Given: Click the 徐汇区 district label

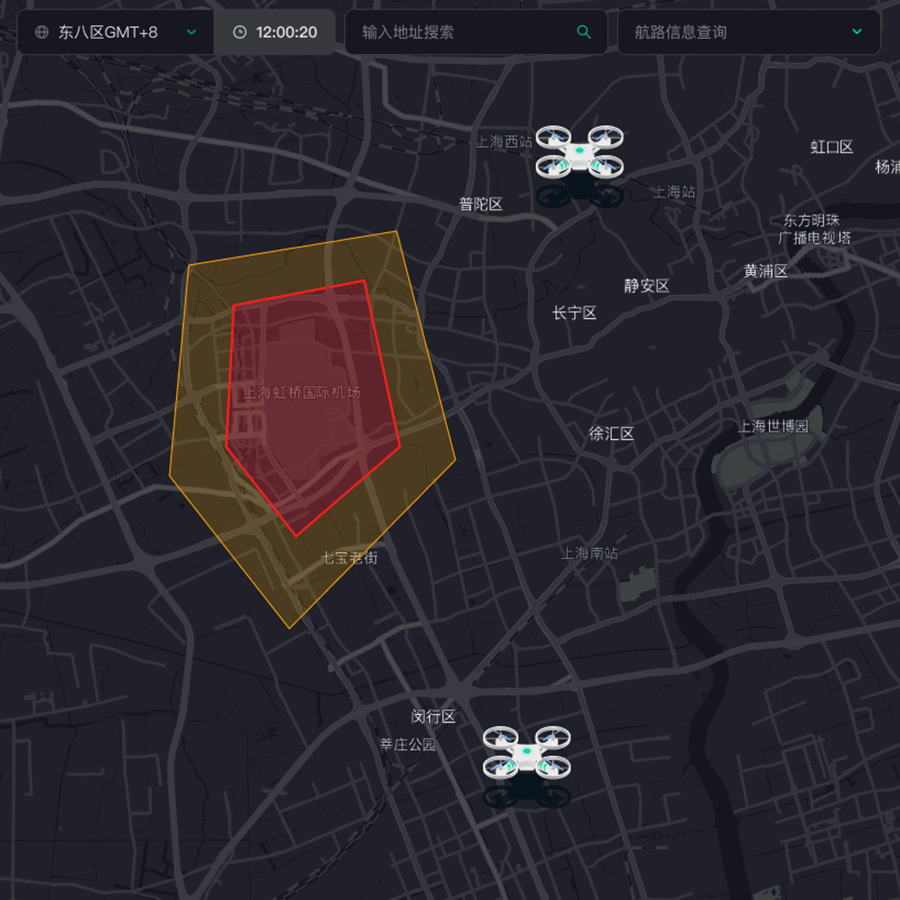Looking at the screenshot, I should [611, 434].
